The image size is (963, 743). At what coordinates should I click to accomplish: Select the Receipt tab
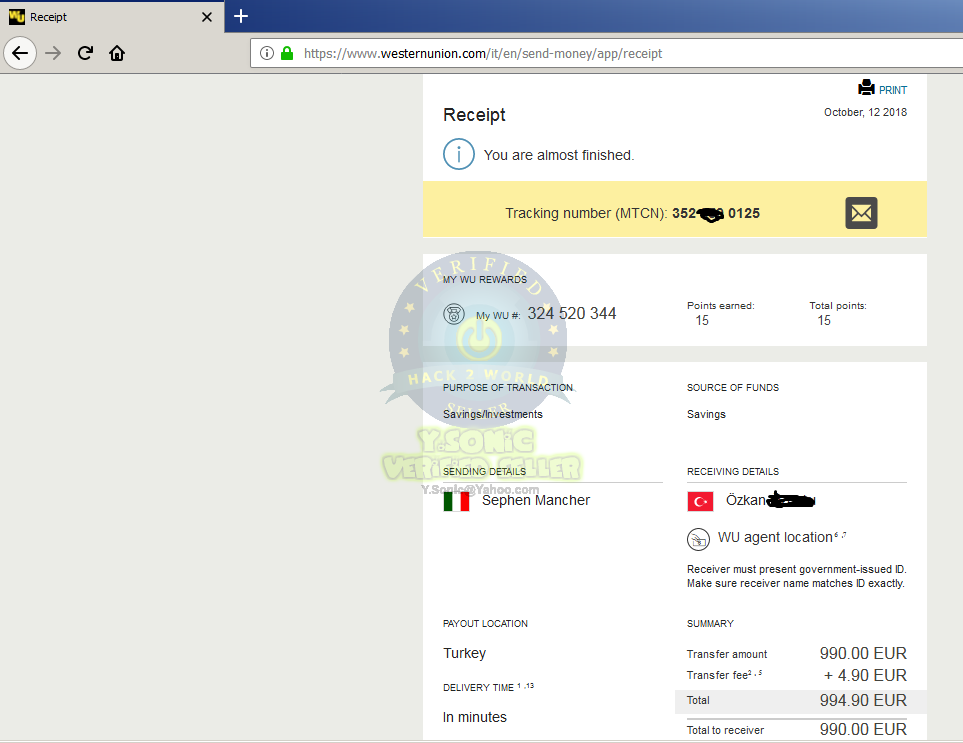point(112,17)
